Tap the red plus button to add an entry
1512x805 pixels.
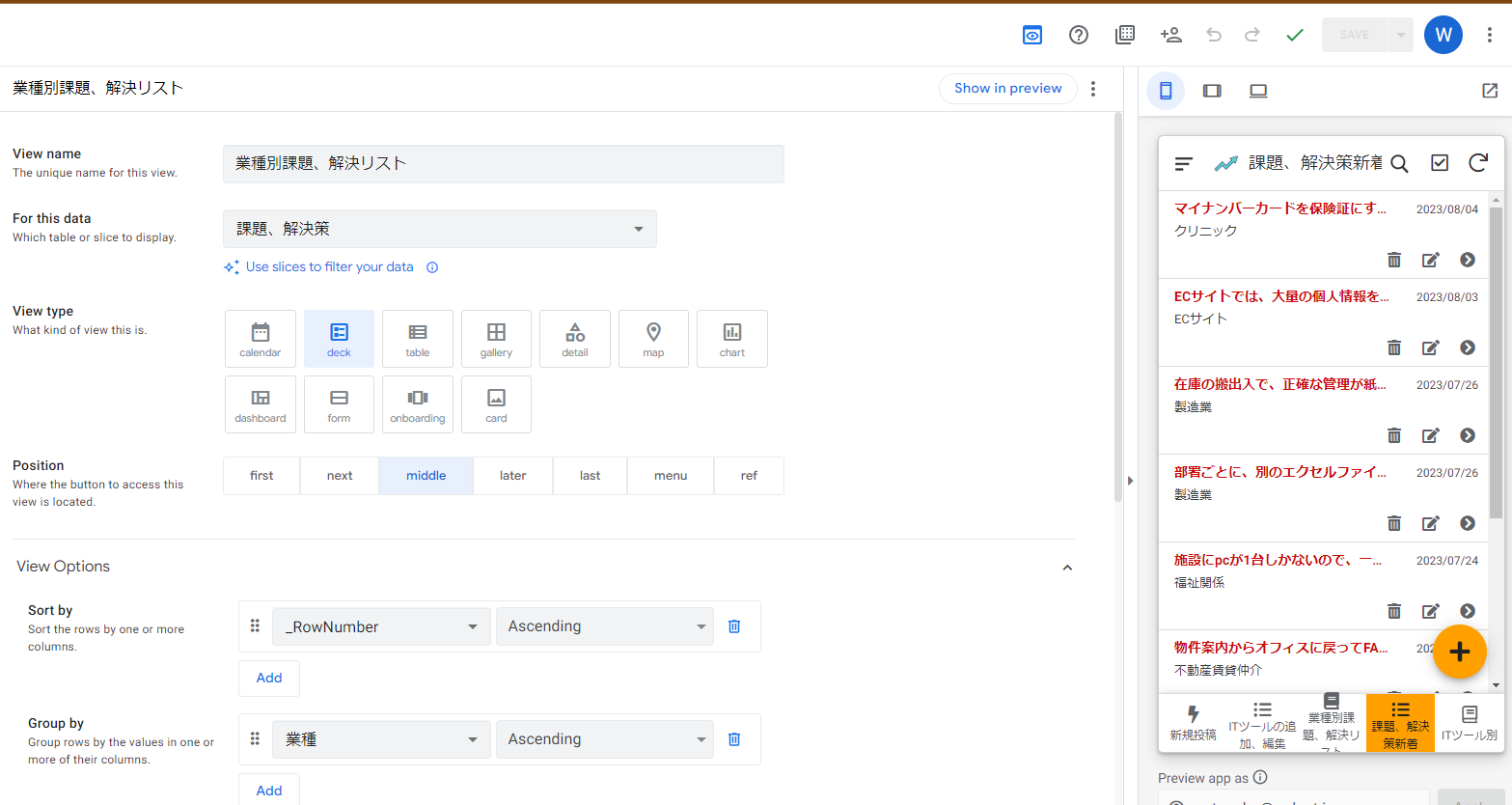point(1459,652)
